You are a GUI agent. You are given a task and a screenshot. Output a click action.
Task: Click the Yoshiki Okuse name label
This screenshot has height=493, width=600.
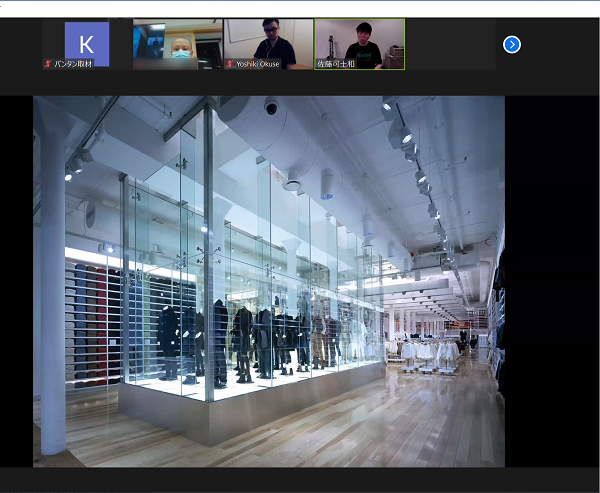258,64
